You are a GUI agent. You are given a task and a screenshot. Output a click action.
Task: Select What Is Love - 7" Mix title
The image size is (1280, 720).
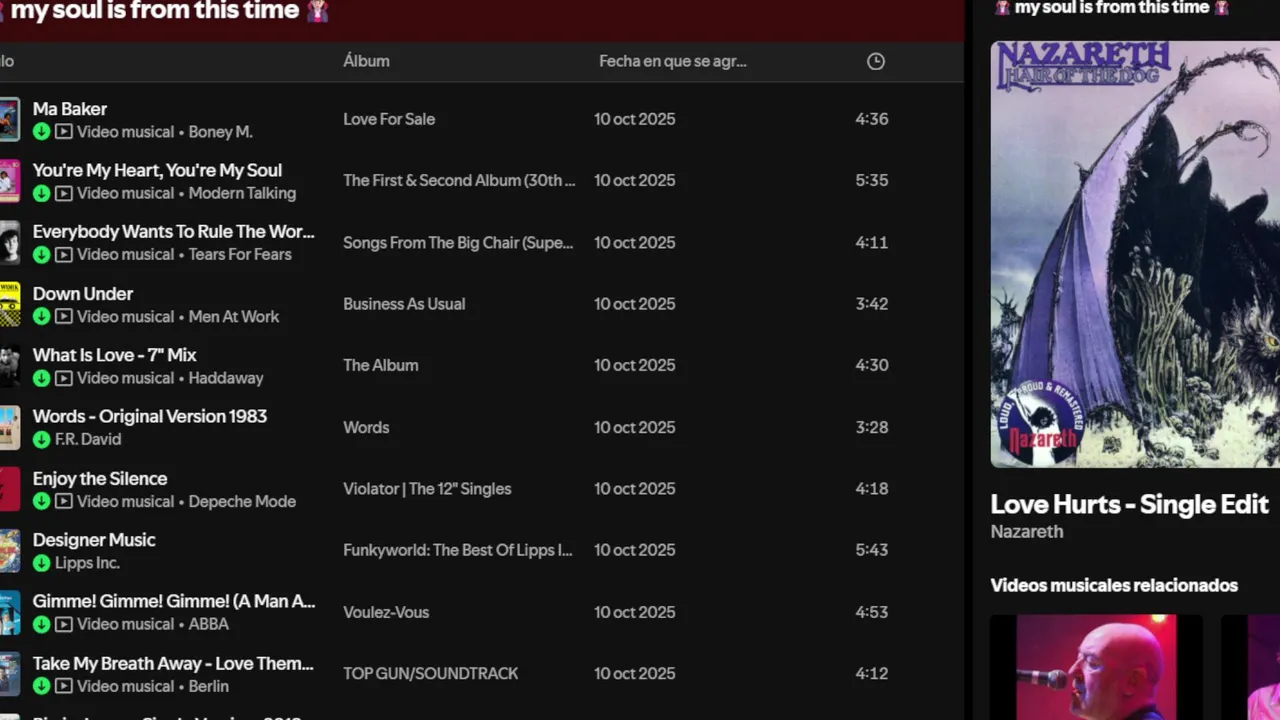pyautogui.click(x=115, y=355)
